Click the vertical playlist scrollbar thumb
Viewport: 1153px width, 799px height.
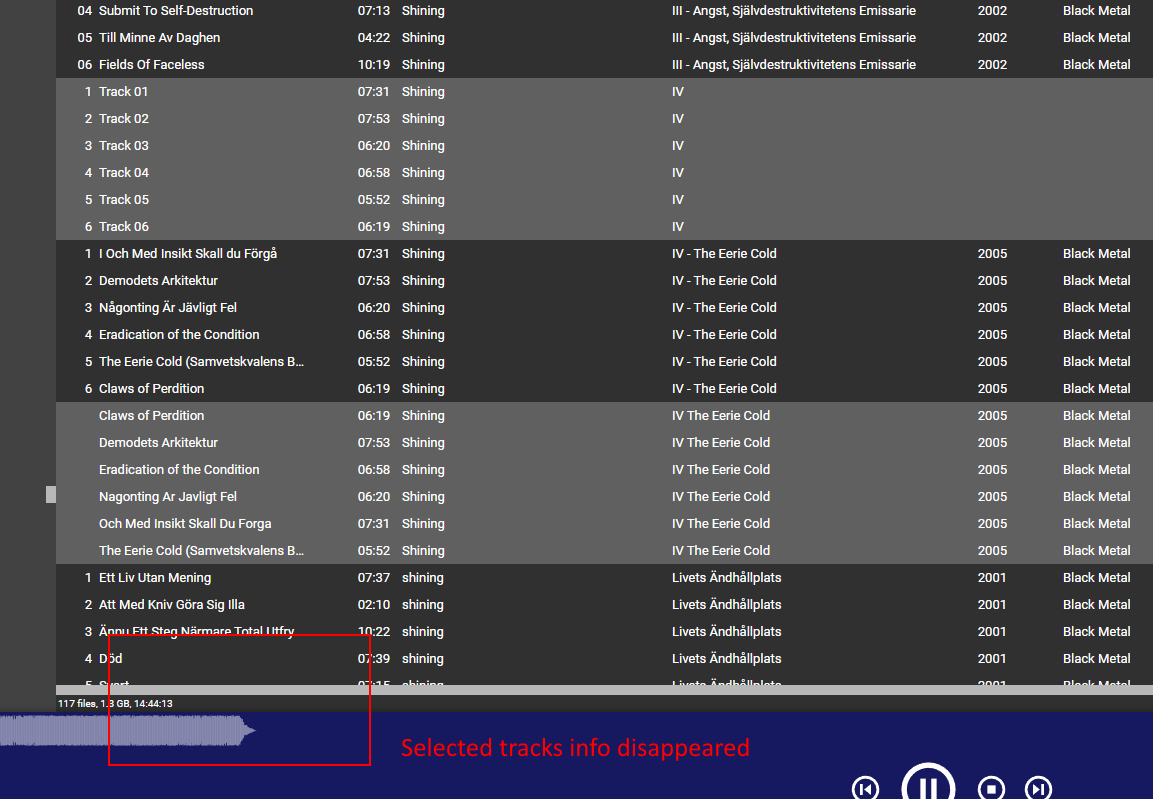click(x=51, y=495)
